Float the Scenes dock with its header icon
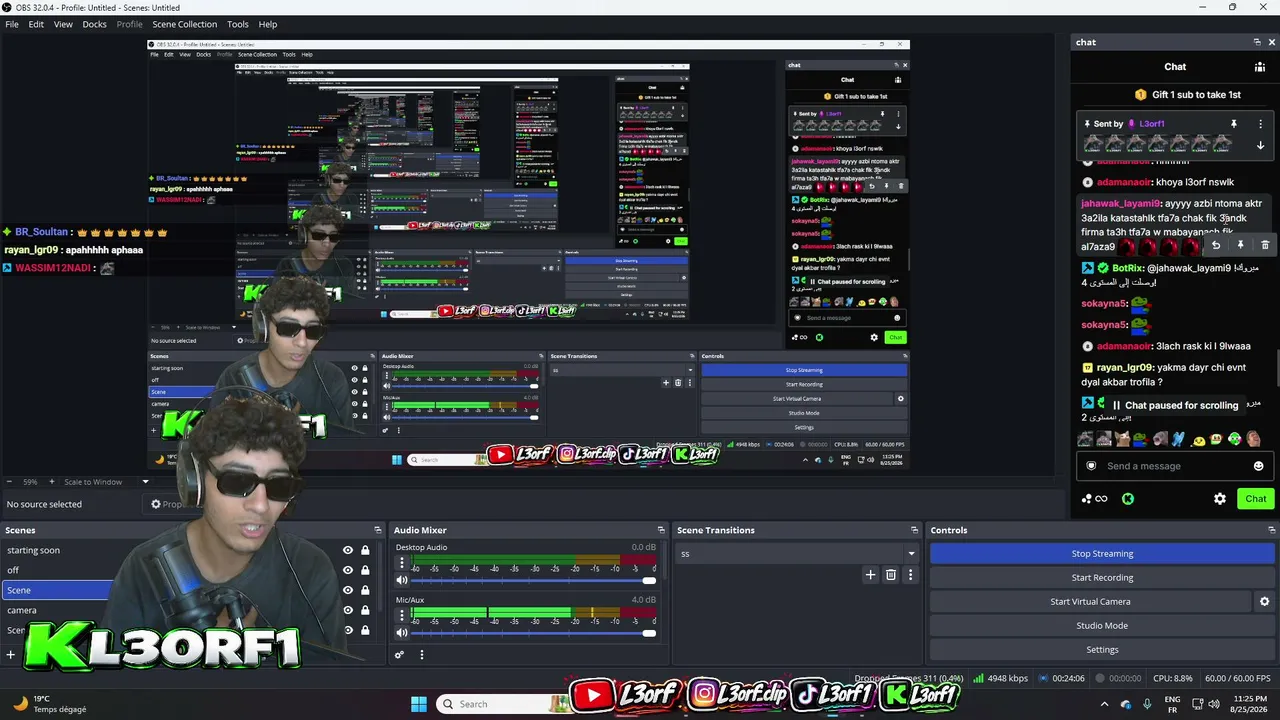This screenshot has width=1280, height=720. tap(378, 530)
